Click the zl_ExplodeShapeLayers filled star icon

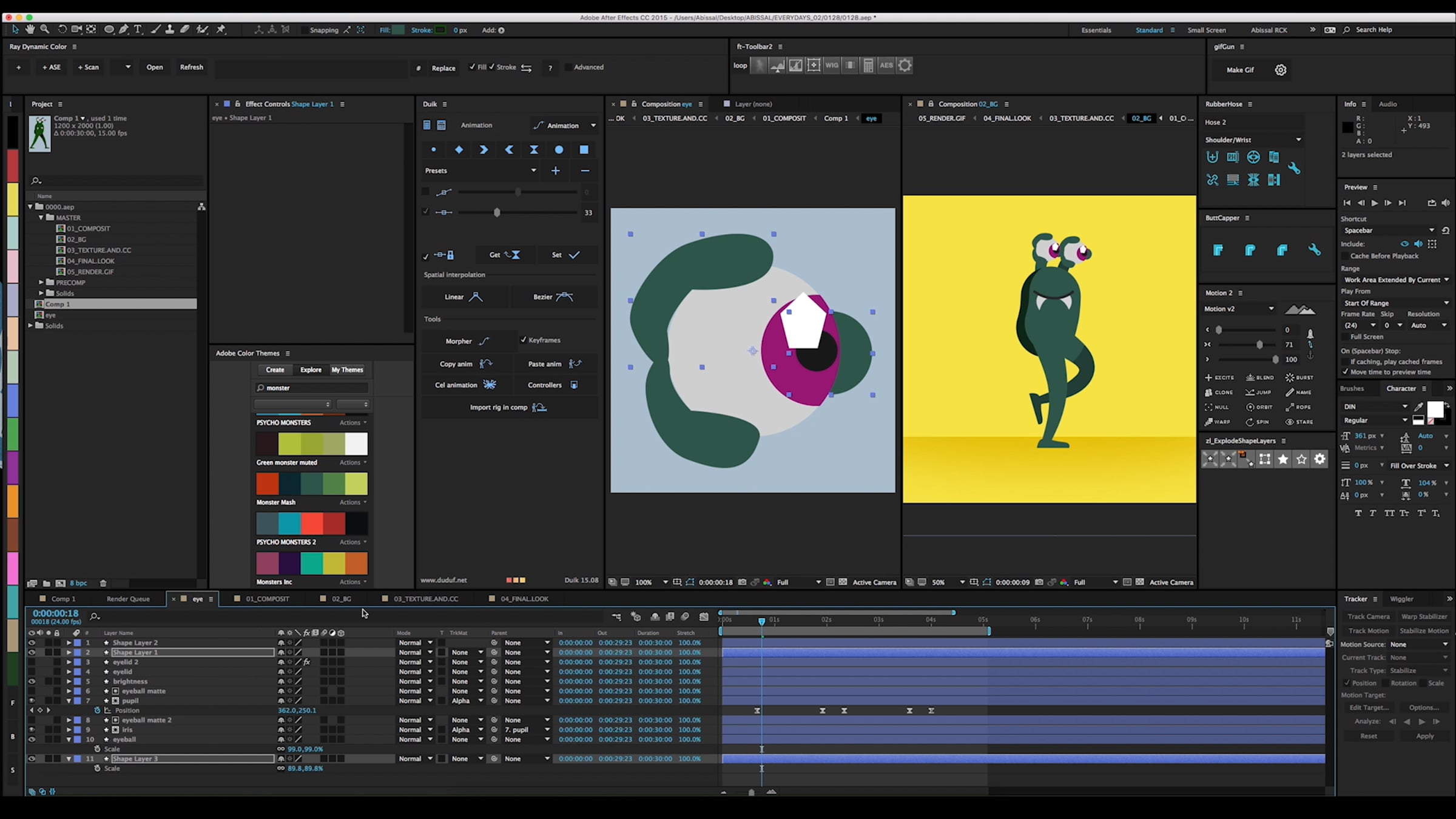click(1282, 459)
